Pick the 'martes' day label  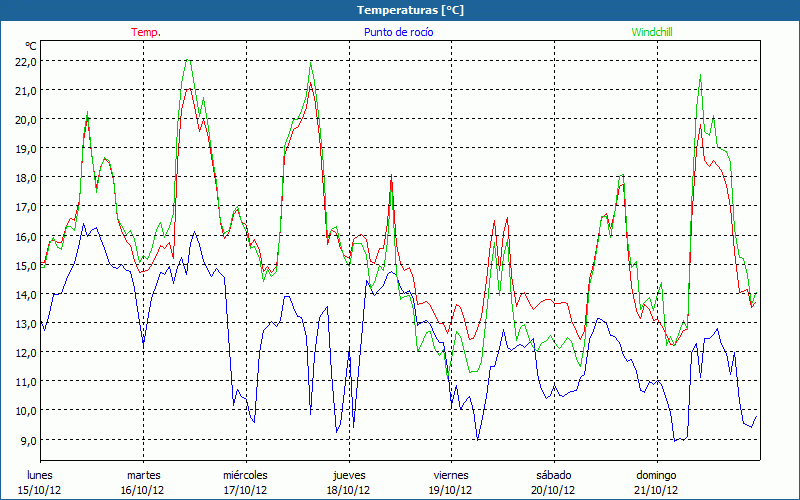pyautogui.click(x=143, y=475)
